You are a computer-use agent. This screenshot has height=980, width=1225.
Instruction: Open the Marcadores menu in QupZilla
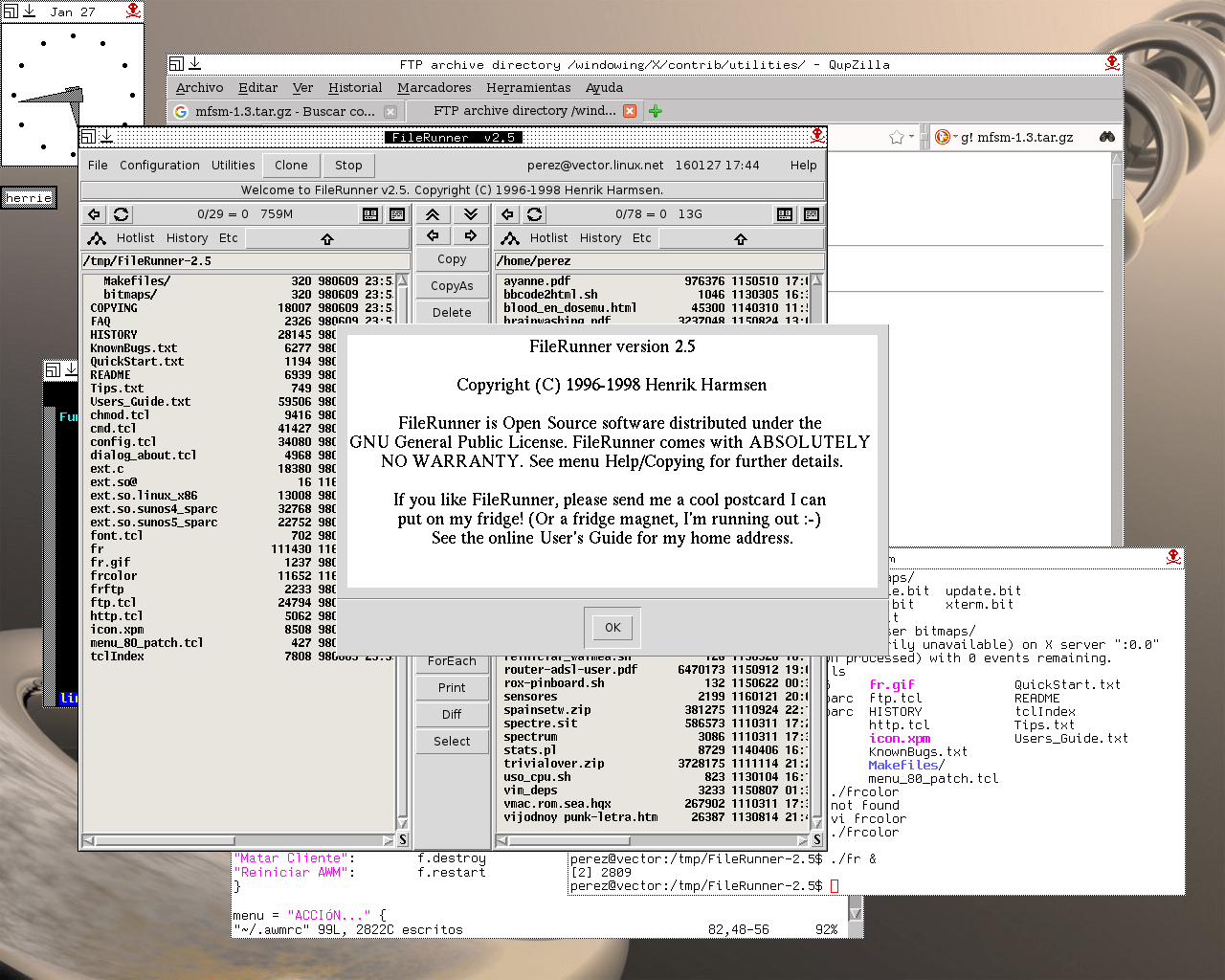(434, 88)
